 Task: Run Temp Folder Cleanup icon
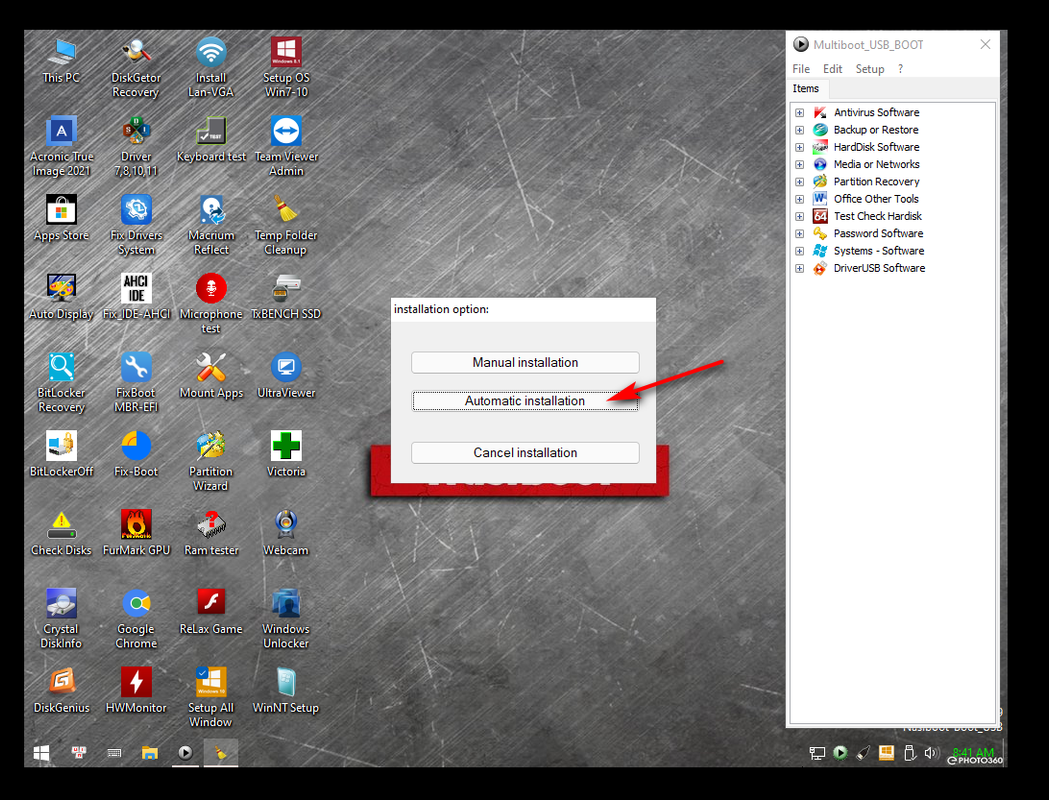[x=286, y=225]
